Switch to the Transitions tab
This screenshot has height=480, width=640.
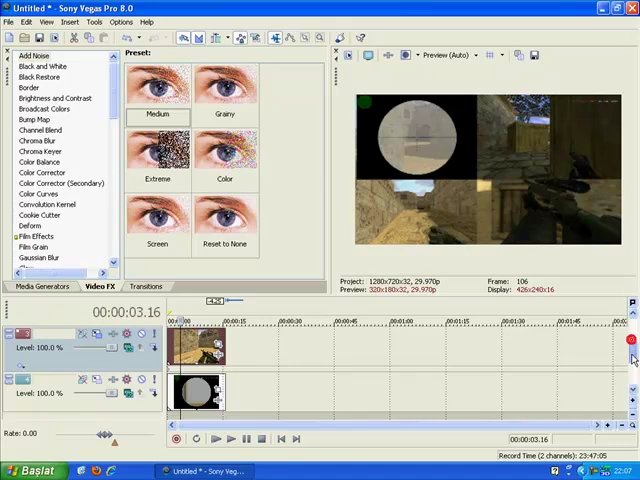(x=146, y=287)
